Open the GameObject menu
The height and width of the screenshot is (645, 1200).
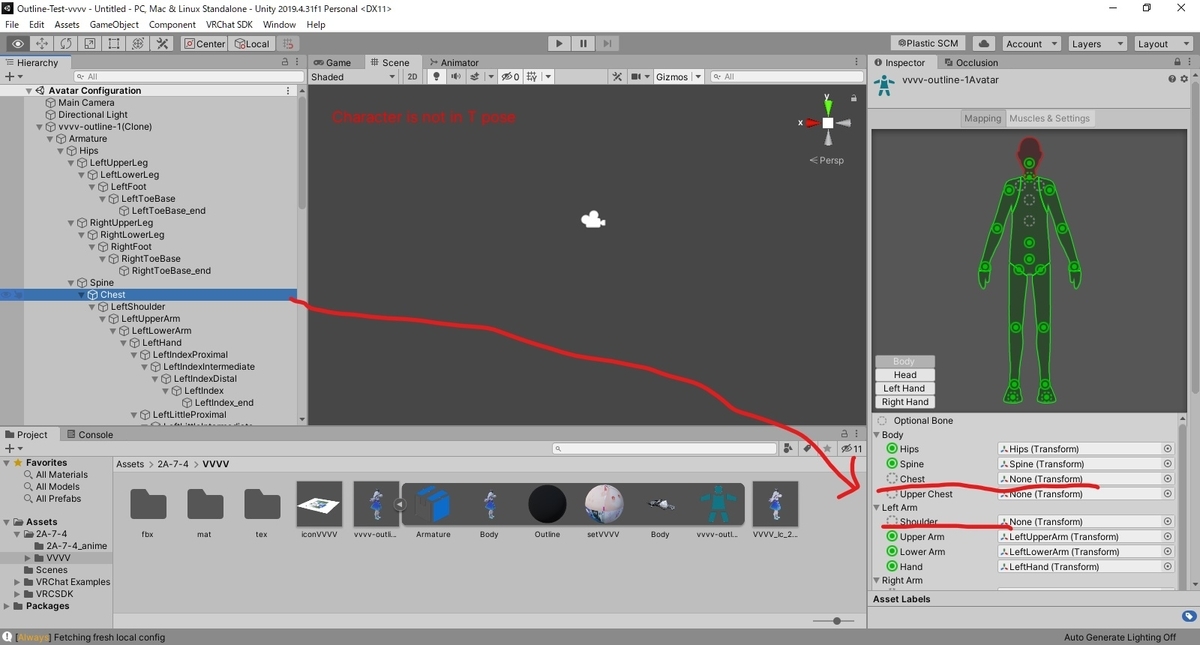click(x=115, y=24)
